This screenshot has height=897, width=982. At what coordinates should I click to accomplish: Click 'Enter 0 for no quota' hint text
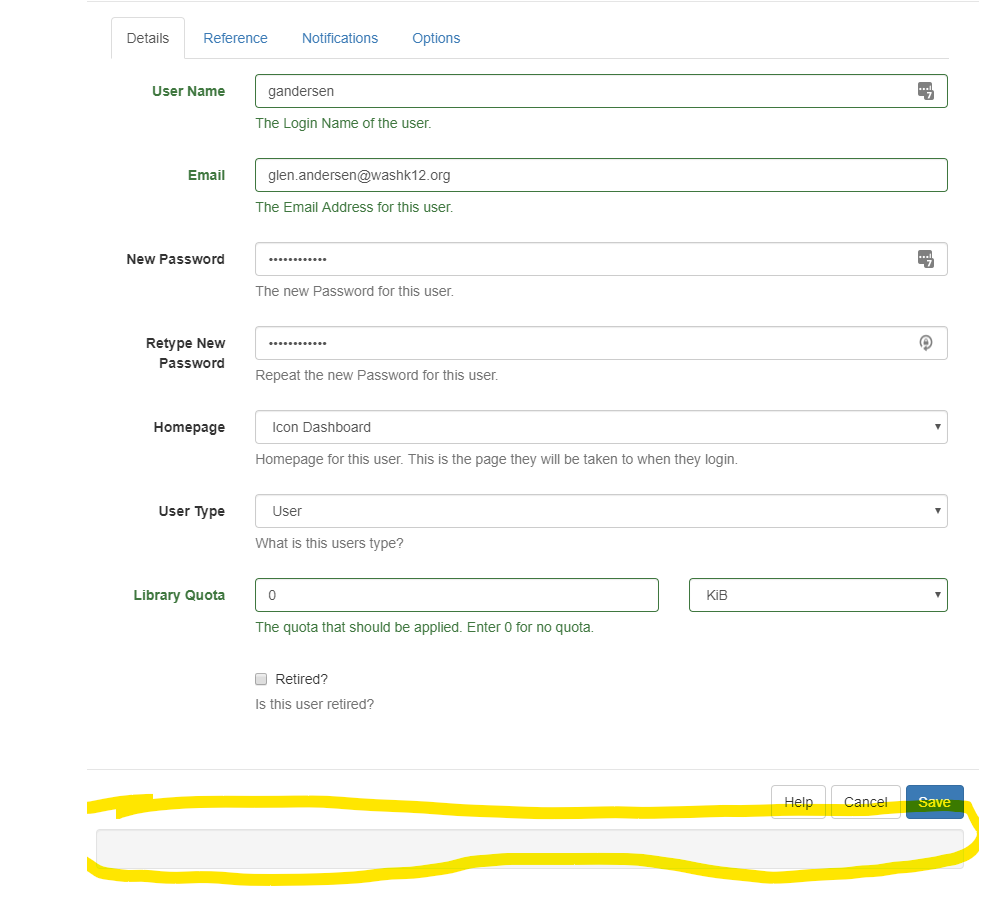point(530,627)
